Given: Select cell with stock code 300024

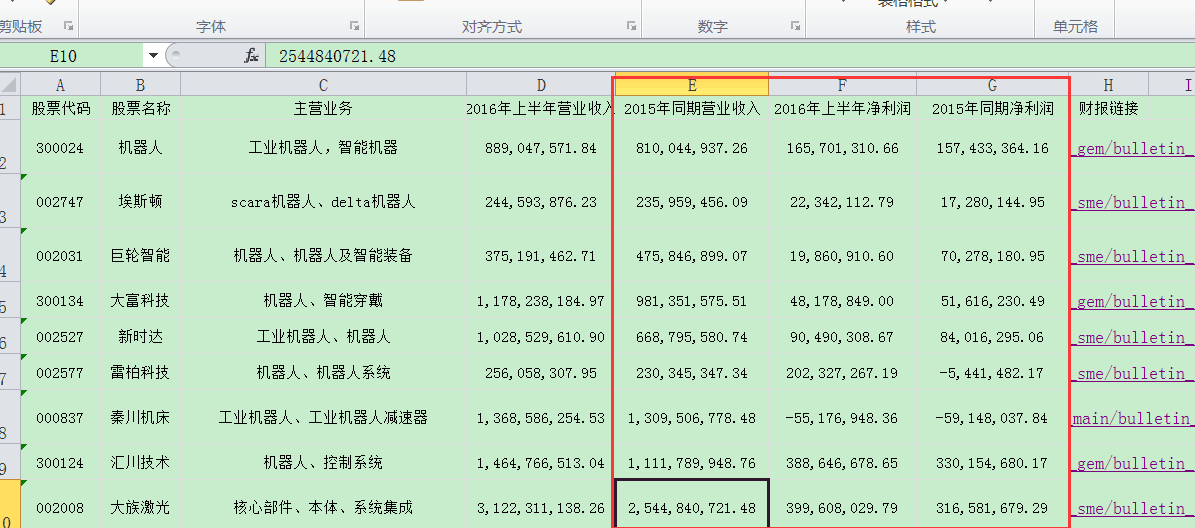Looking at the screenshot, I should (60, 148).
